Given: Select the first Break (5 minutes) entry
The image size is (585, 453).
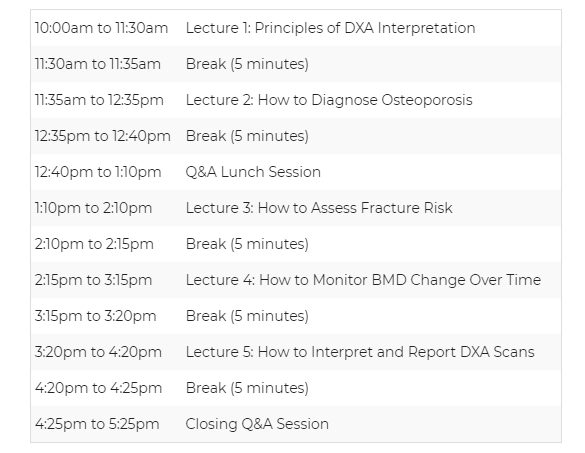Looking at the screenshot, I should [247, 64].
